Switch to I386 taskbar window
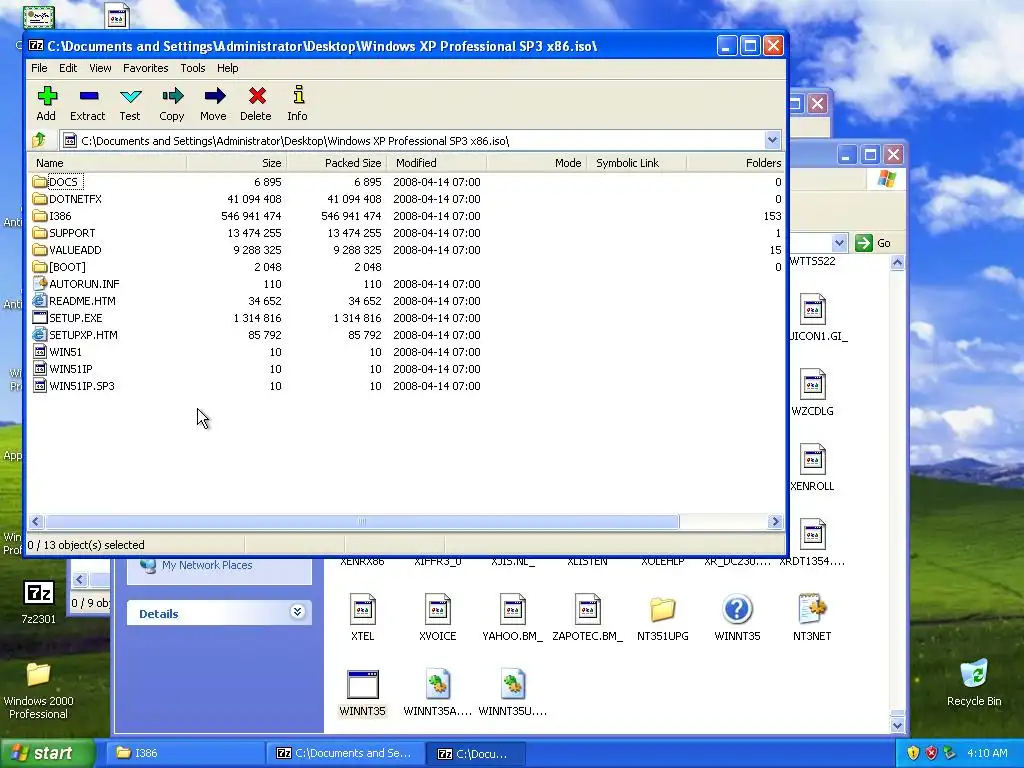The width and height of the screenshot is (1024, 768). pyautogui.click(x=185, y=753)
